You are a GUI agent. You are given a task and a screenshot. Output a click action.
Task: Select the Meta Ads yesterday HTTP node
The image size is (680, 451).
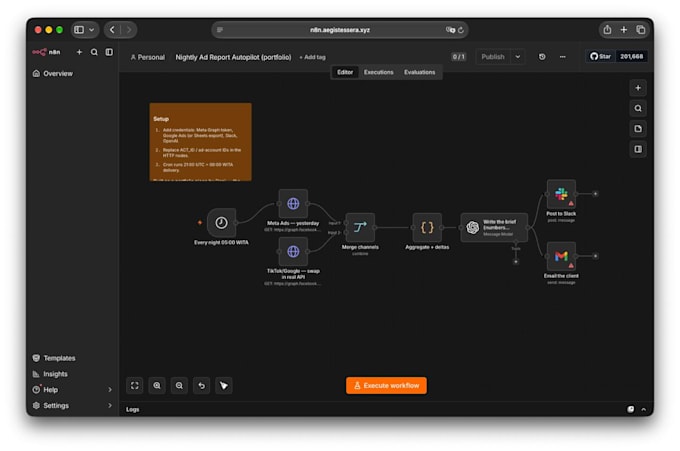pos(293,203)
